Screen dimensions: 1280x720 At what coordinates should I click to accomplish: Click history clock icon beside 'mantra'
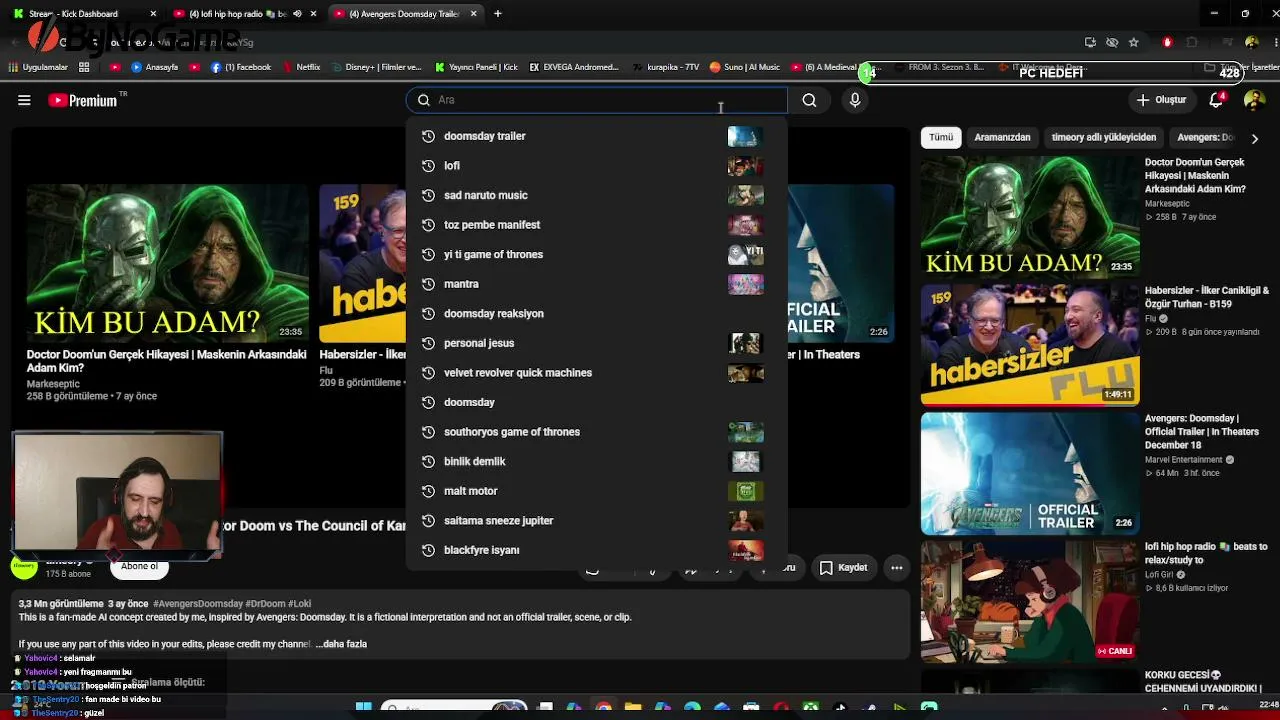point(428,284)
